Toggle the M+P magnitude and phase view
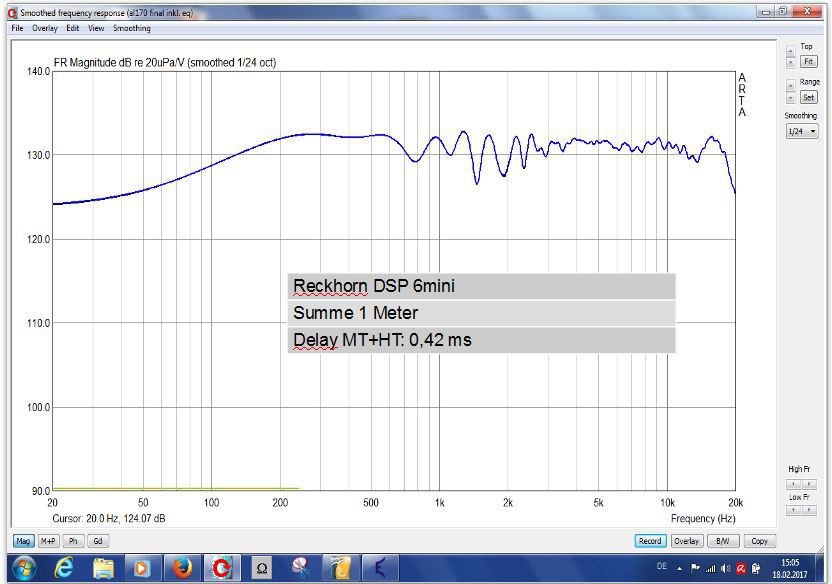Viewport: 832px width, 584px height. [48, 541]
